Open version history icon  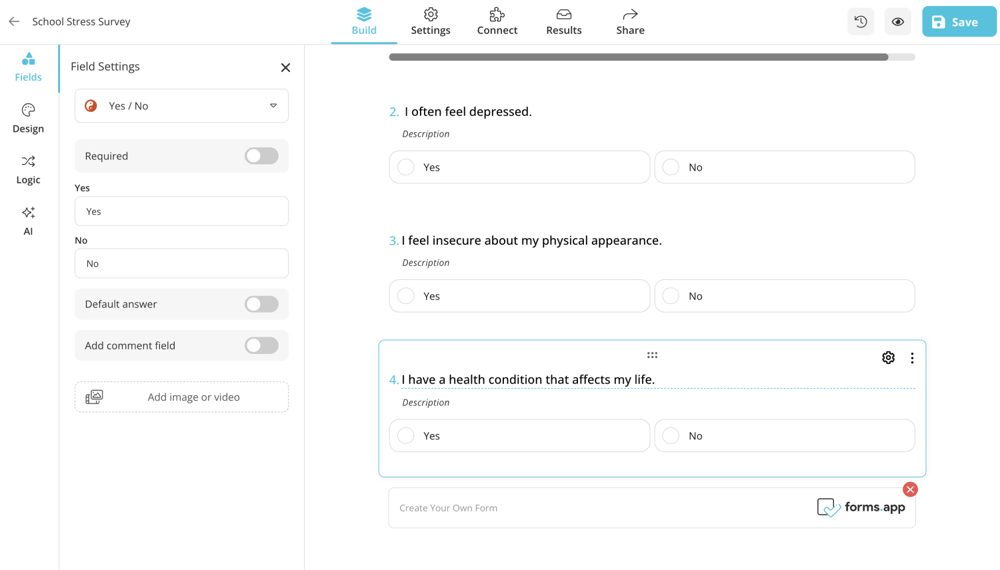click(860, 22)
